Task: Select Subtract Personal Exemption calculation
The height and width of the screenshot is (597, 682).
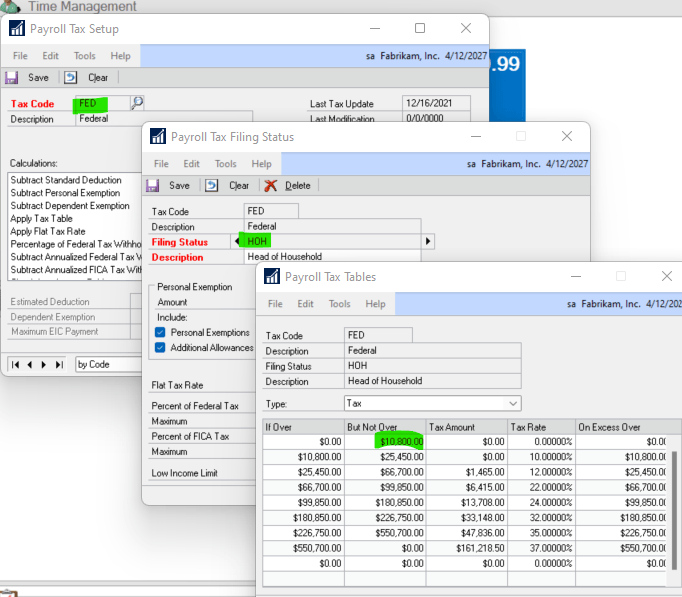Action: (65, 193)
